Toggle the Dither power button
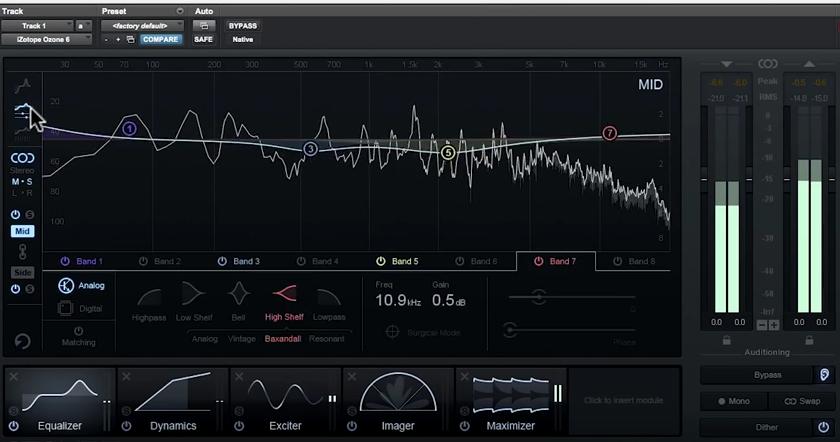 click(x=823, y=427)
